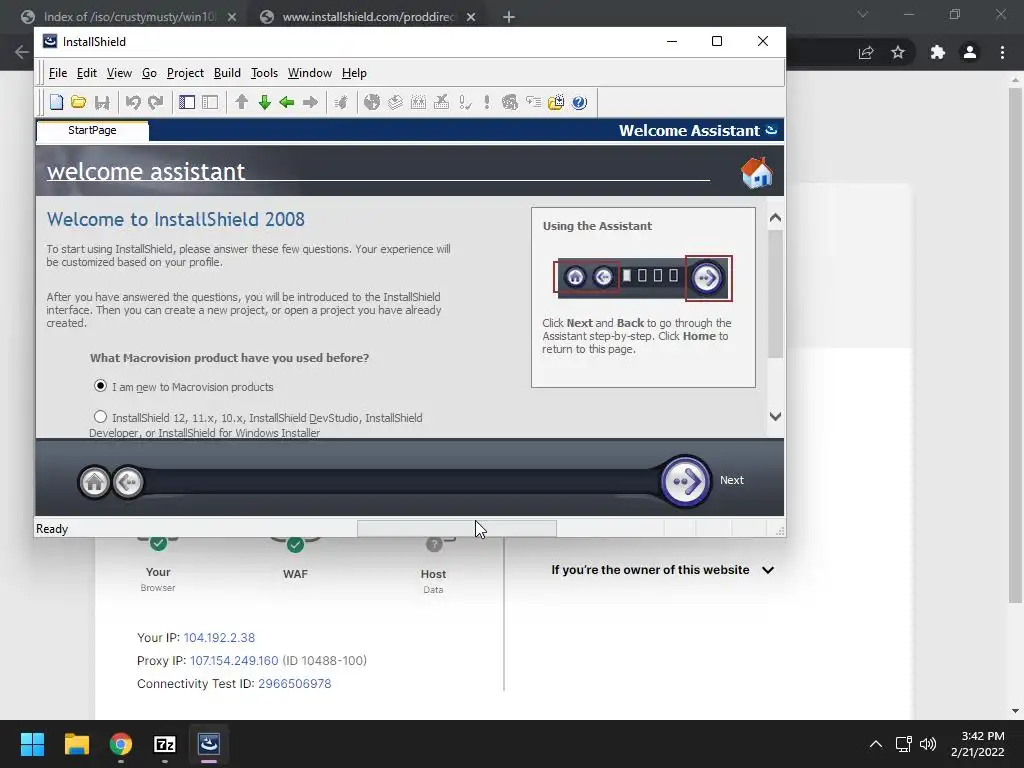Viewport: 1024px width, 768px height.
Task: Open the Windows Start menu
Action: (32, 744)
